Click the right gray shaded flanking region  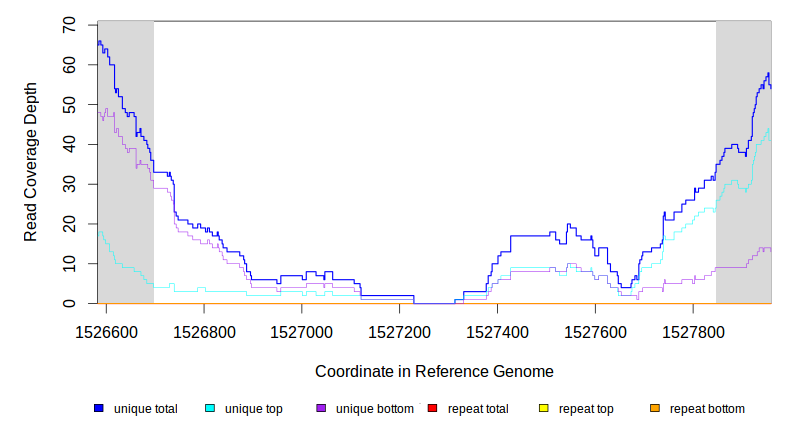pyautogui.click(x=743, y=230)
